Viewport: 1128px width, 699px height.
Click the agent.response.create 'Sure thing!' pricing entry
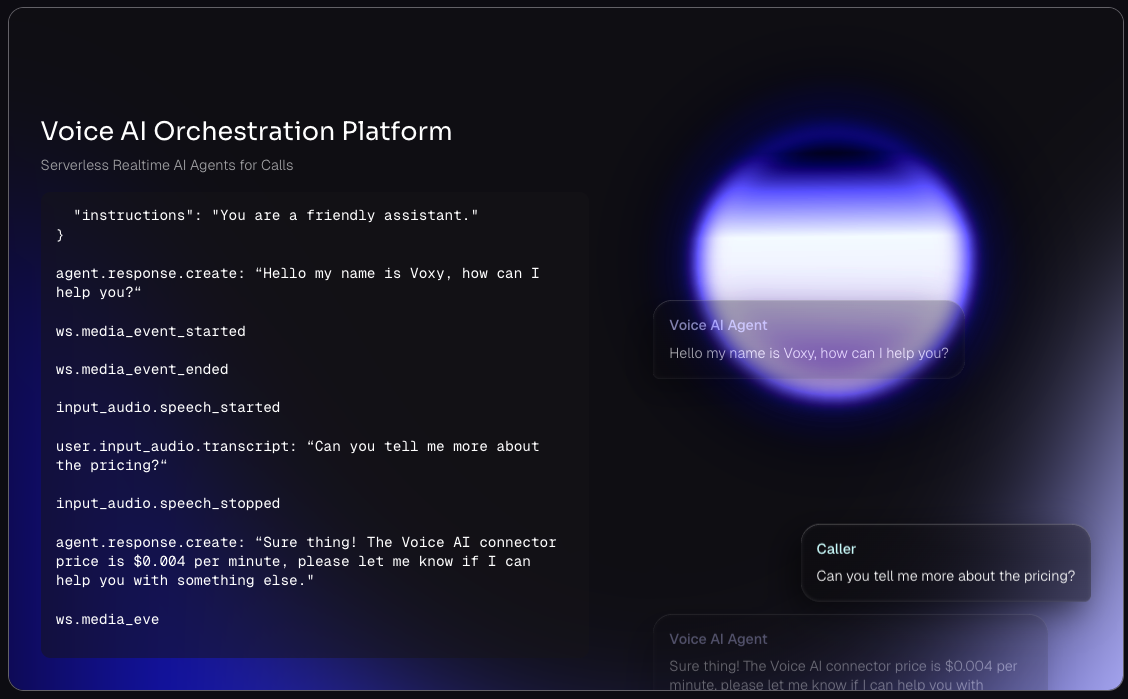click(x=306, y=561)
